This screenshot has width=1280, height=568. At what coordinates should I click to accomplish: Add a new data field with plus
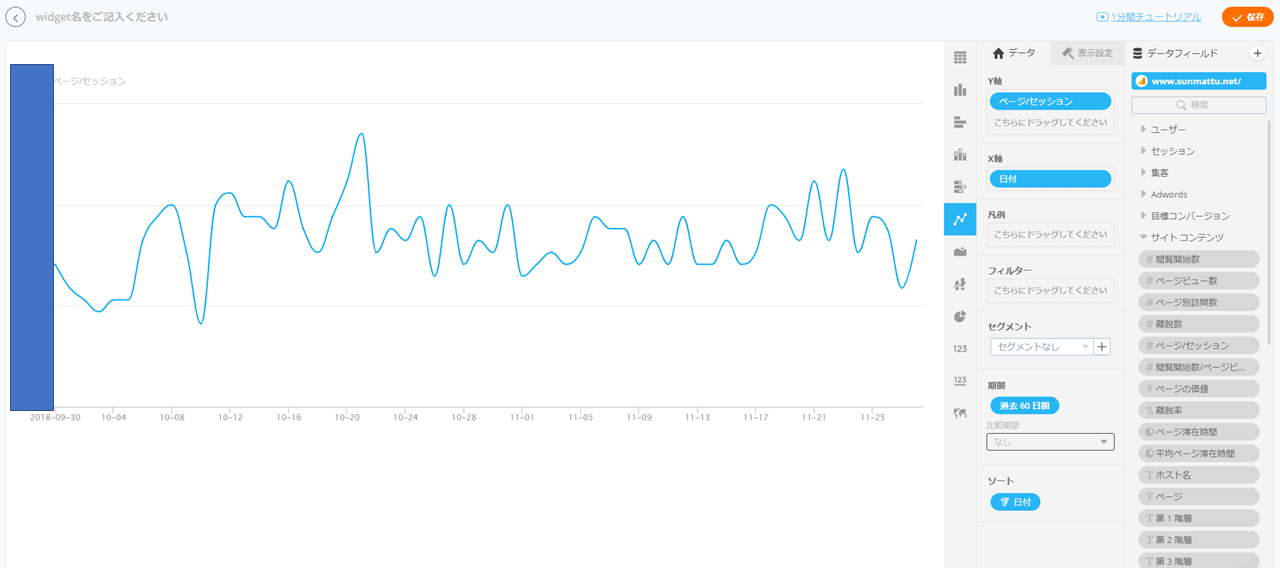(x=1258, y=53)
